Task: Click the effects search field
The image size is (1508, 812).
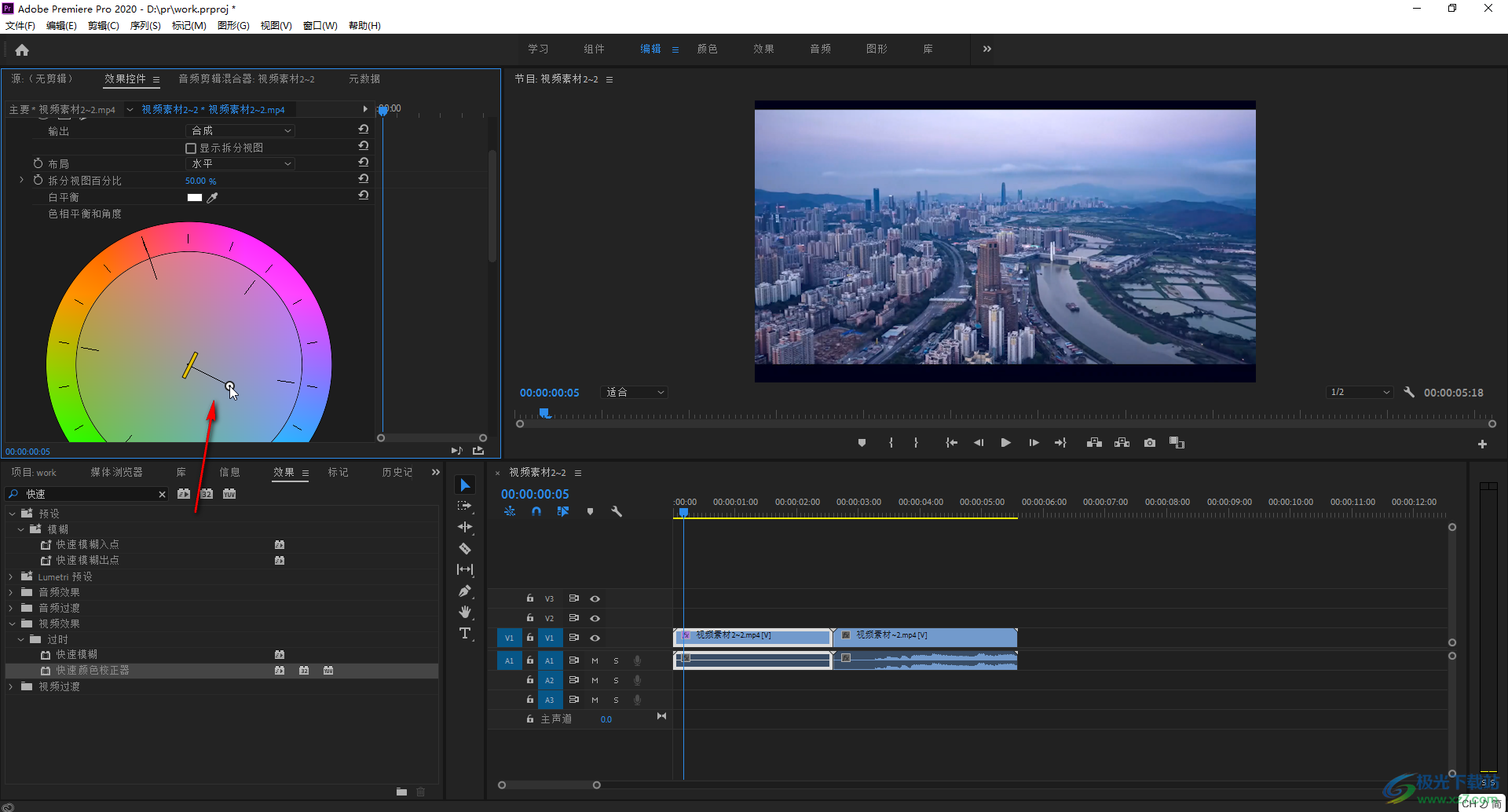Action: [x=88, y=494]
